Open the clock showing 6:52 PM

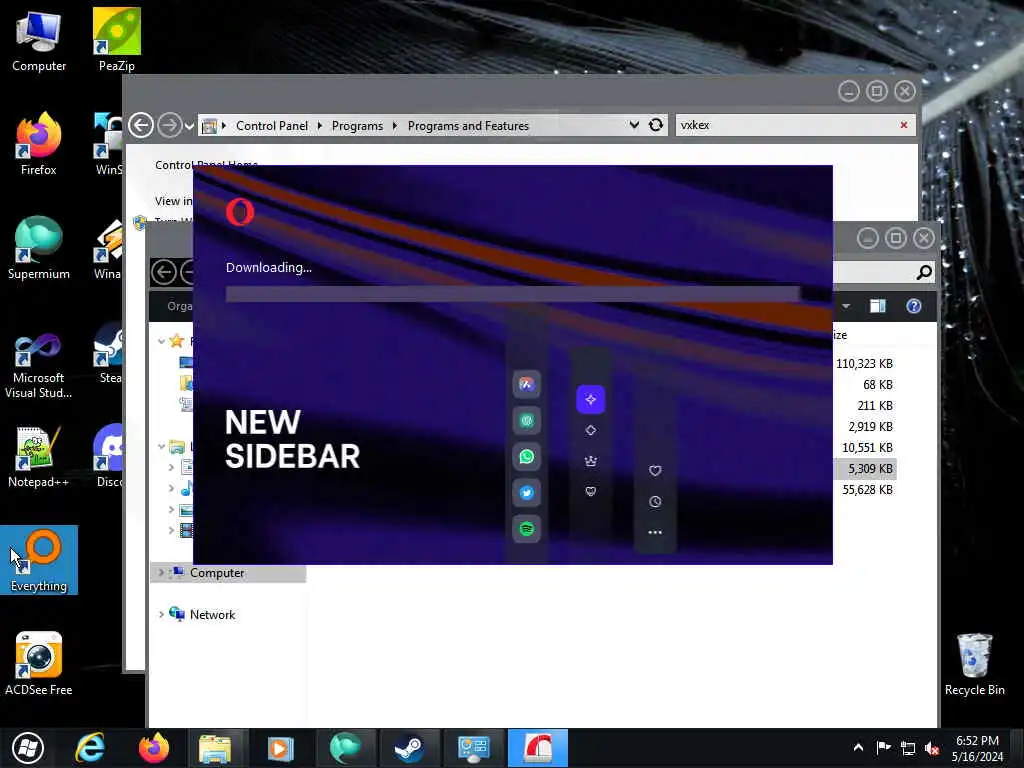pos(977,748)
